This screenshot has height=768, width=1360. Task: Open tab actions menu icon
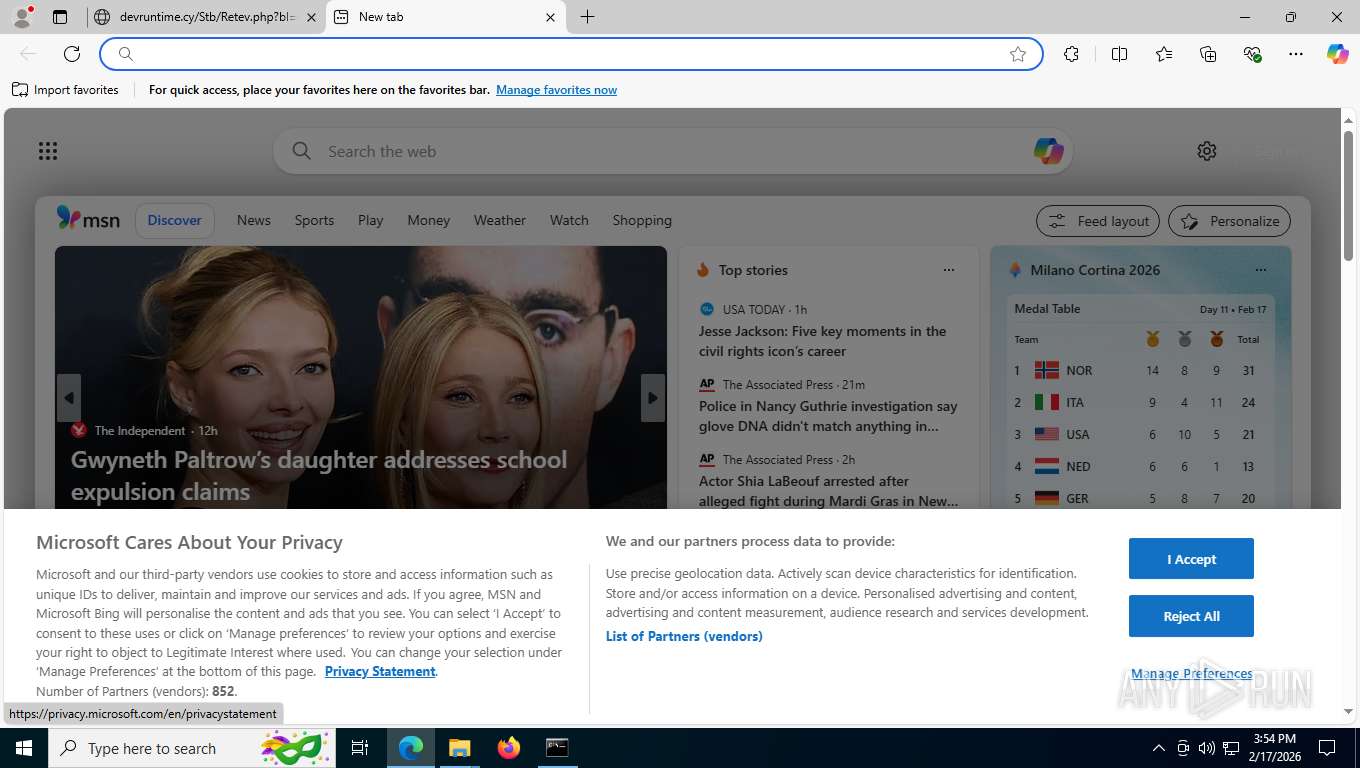tap(60, 17)
